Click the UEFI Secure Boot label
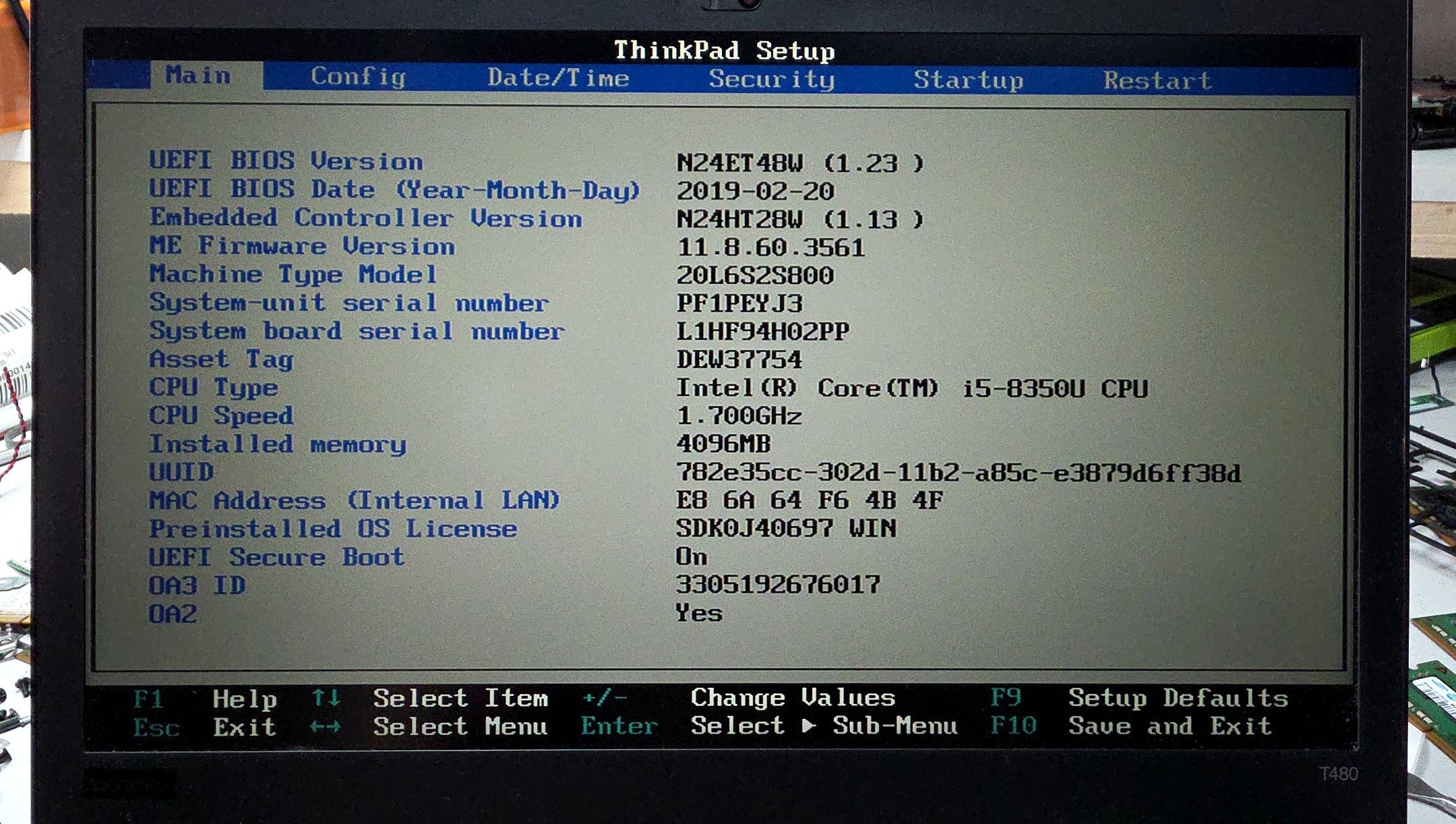 pyautogui.click(x=277, y=557)
